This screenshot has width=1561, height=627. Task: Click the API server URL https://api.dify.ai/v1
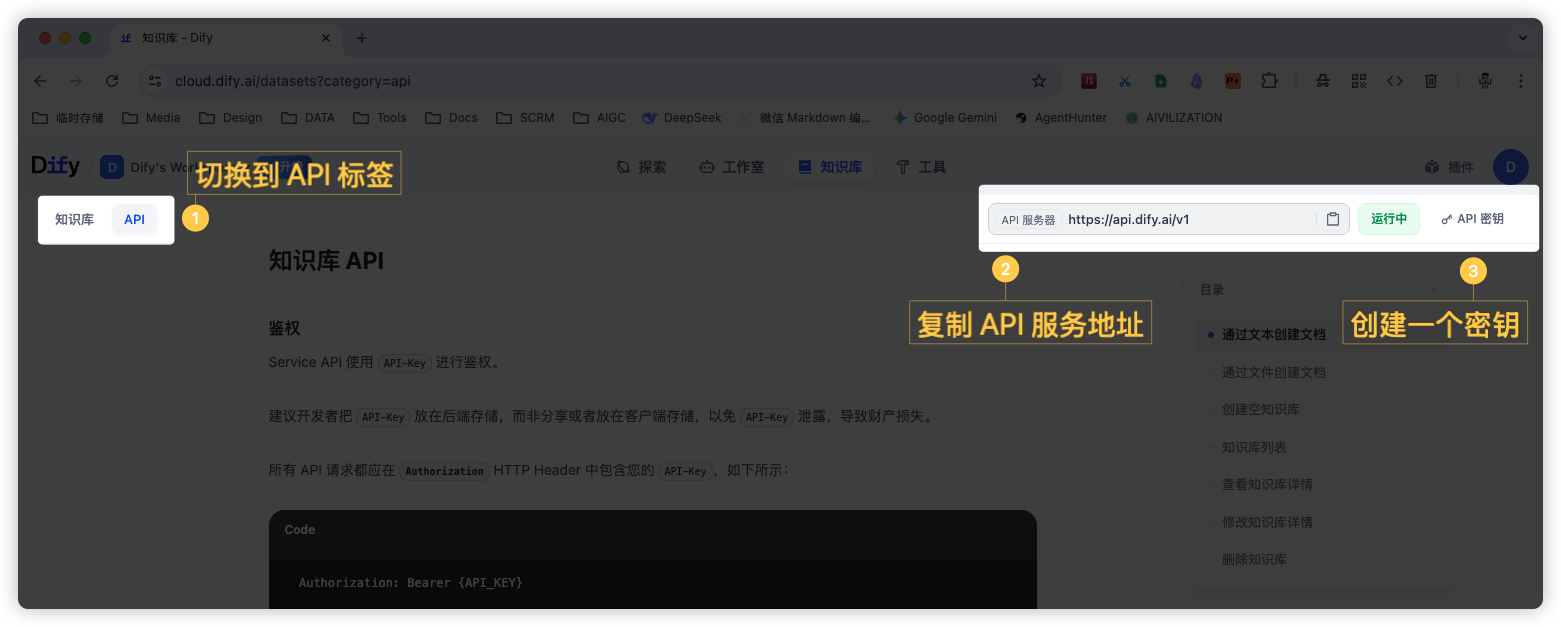[x=1128, y=219]
